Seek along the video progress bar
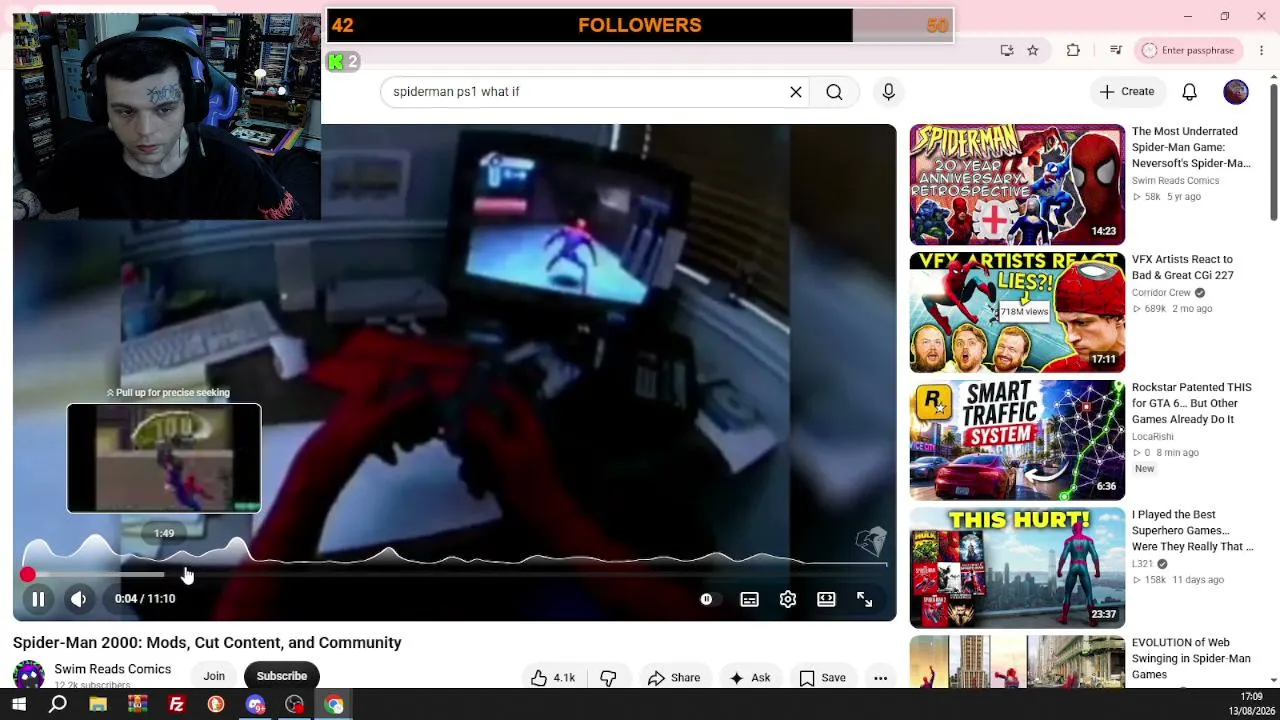Screen dimensions: 1280x720 pos(455,575)
